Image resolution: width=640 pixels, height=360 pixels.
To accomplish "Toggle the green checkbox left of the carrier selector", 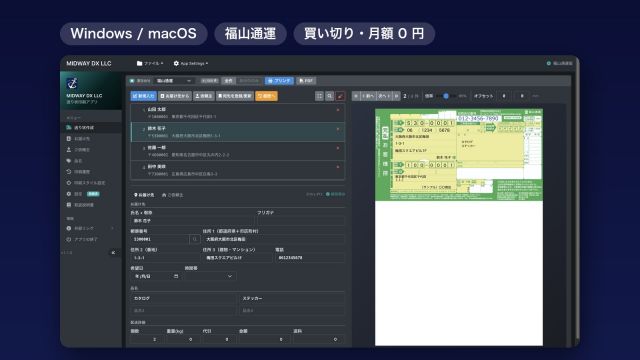I will point(132,81).
